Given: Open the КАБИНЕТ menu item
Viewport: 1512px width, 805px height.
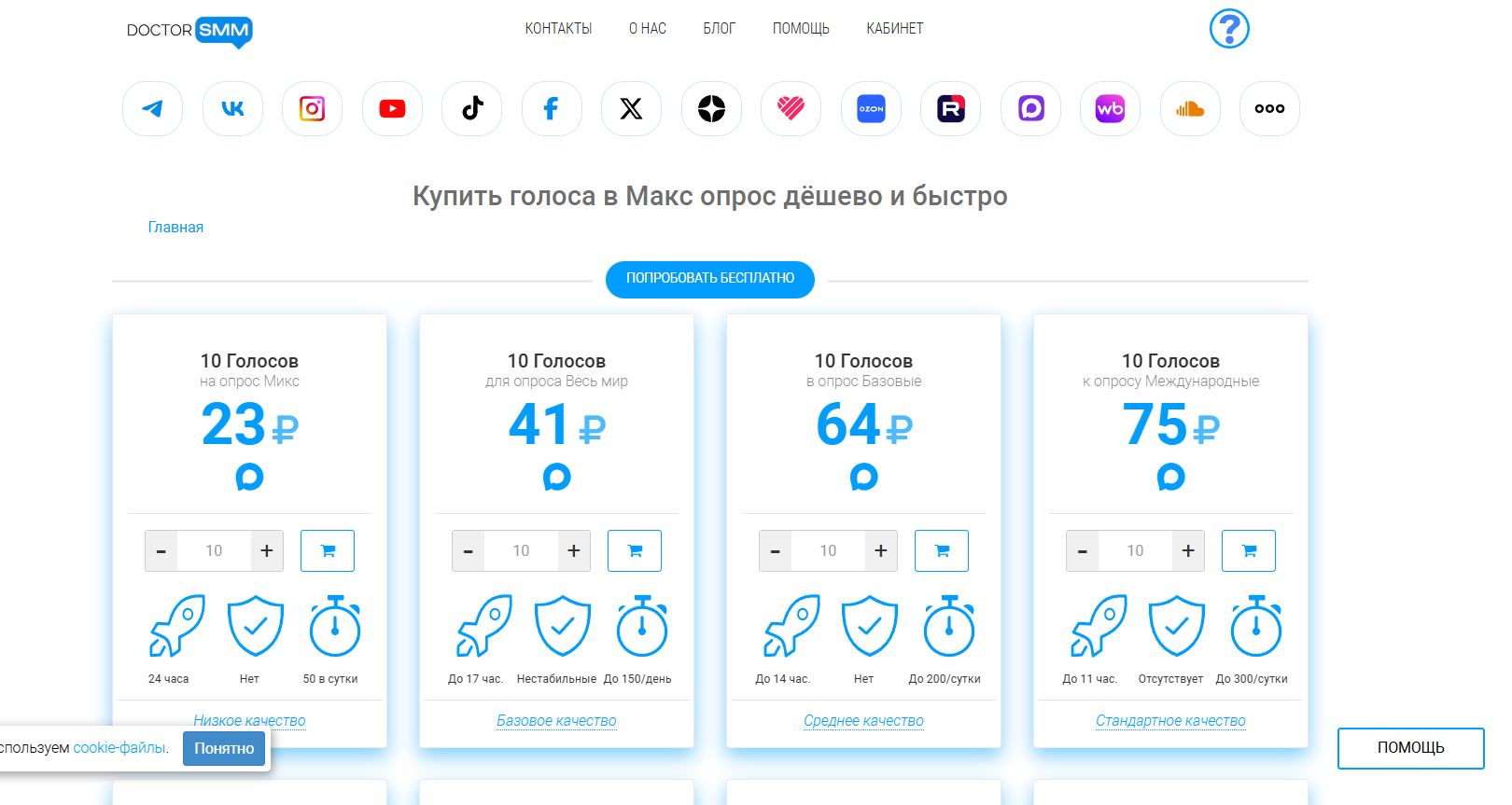Looking at the screenshot, I should click(894, 29).
